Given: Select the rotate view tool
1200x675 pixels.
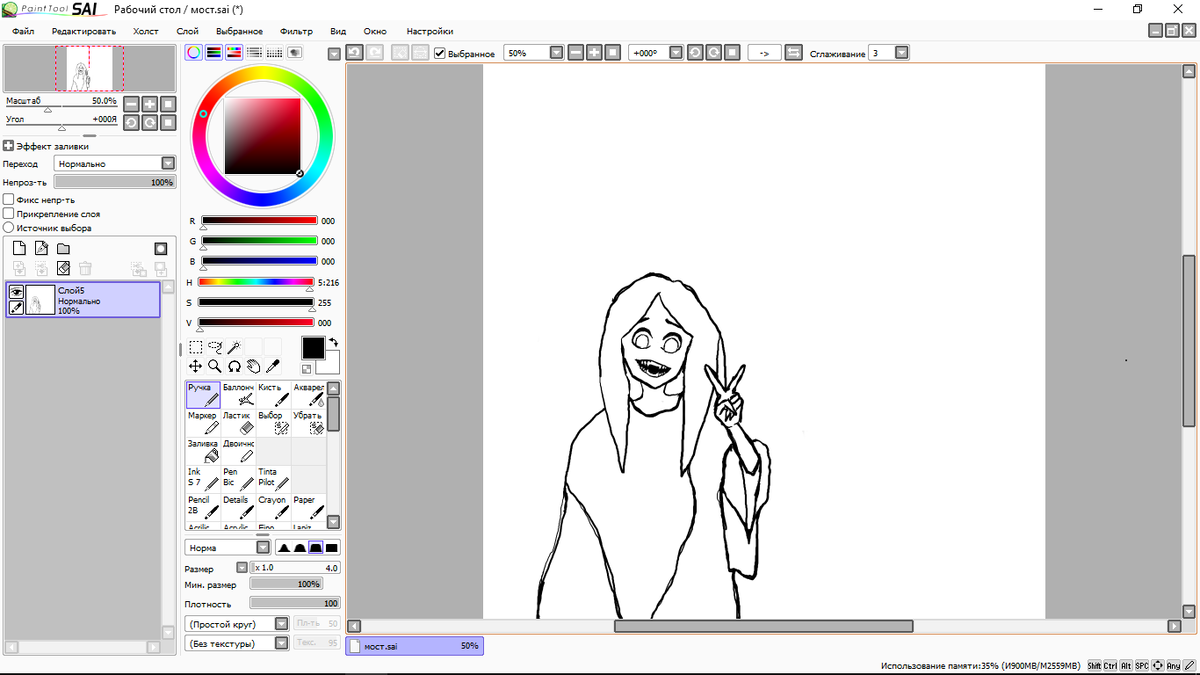Looking at the screenshot, I should (233, 367).
